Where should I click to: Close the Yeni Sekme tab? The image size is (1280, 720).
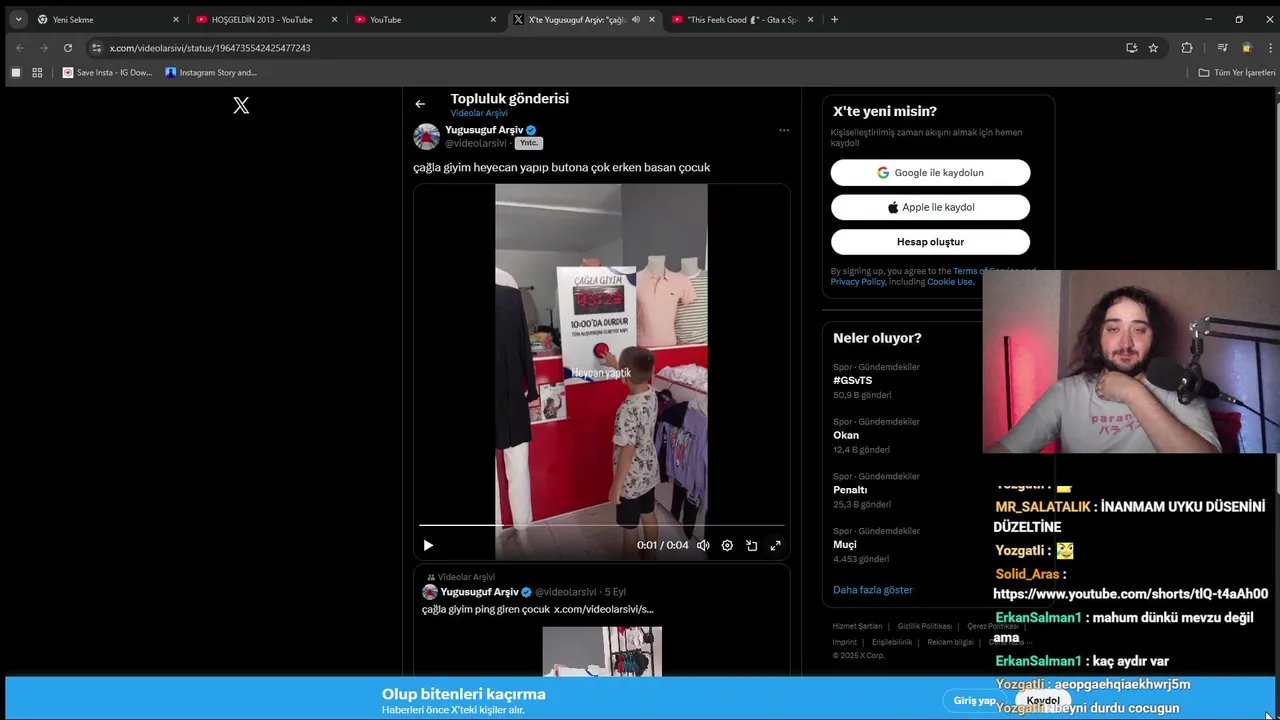[x=176, y=19]
